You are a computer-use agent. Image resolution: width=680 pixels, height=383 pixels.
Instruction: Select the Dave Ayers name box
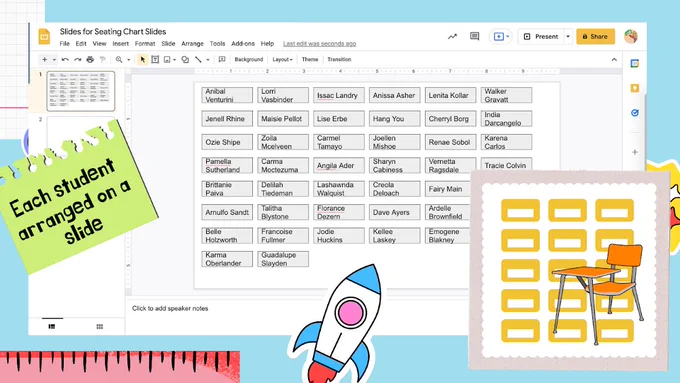pyautogui.click(x=395, y=213)
